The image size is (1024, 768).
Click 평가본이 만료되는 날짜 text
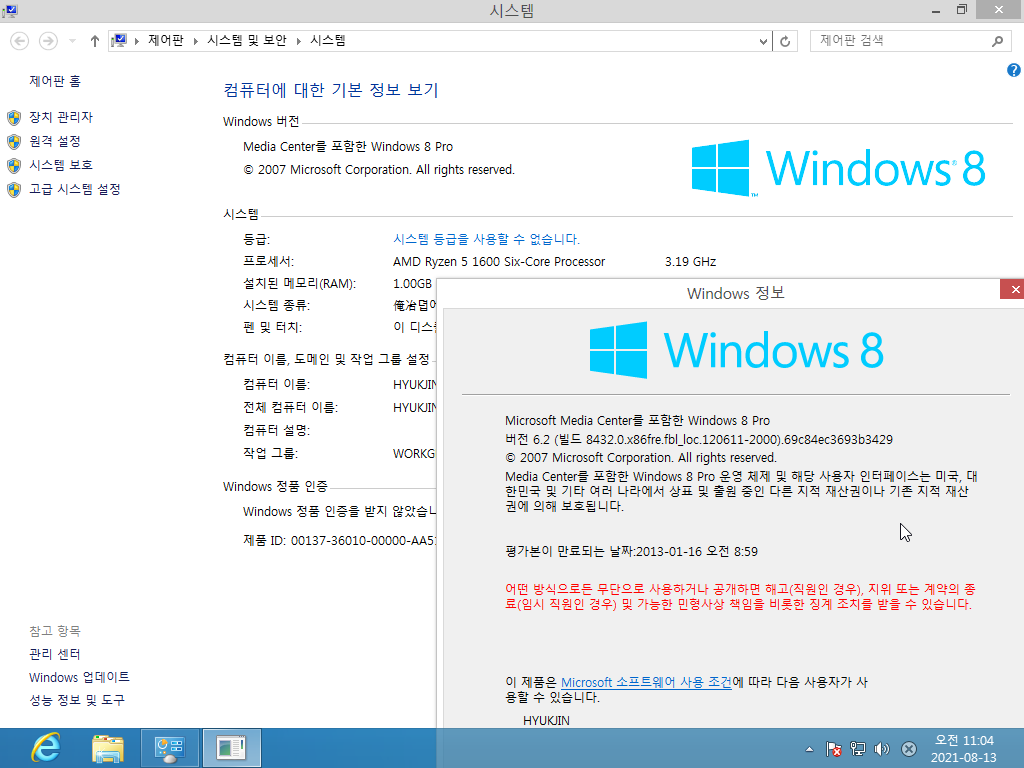click(x=631, y=552)
